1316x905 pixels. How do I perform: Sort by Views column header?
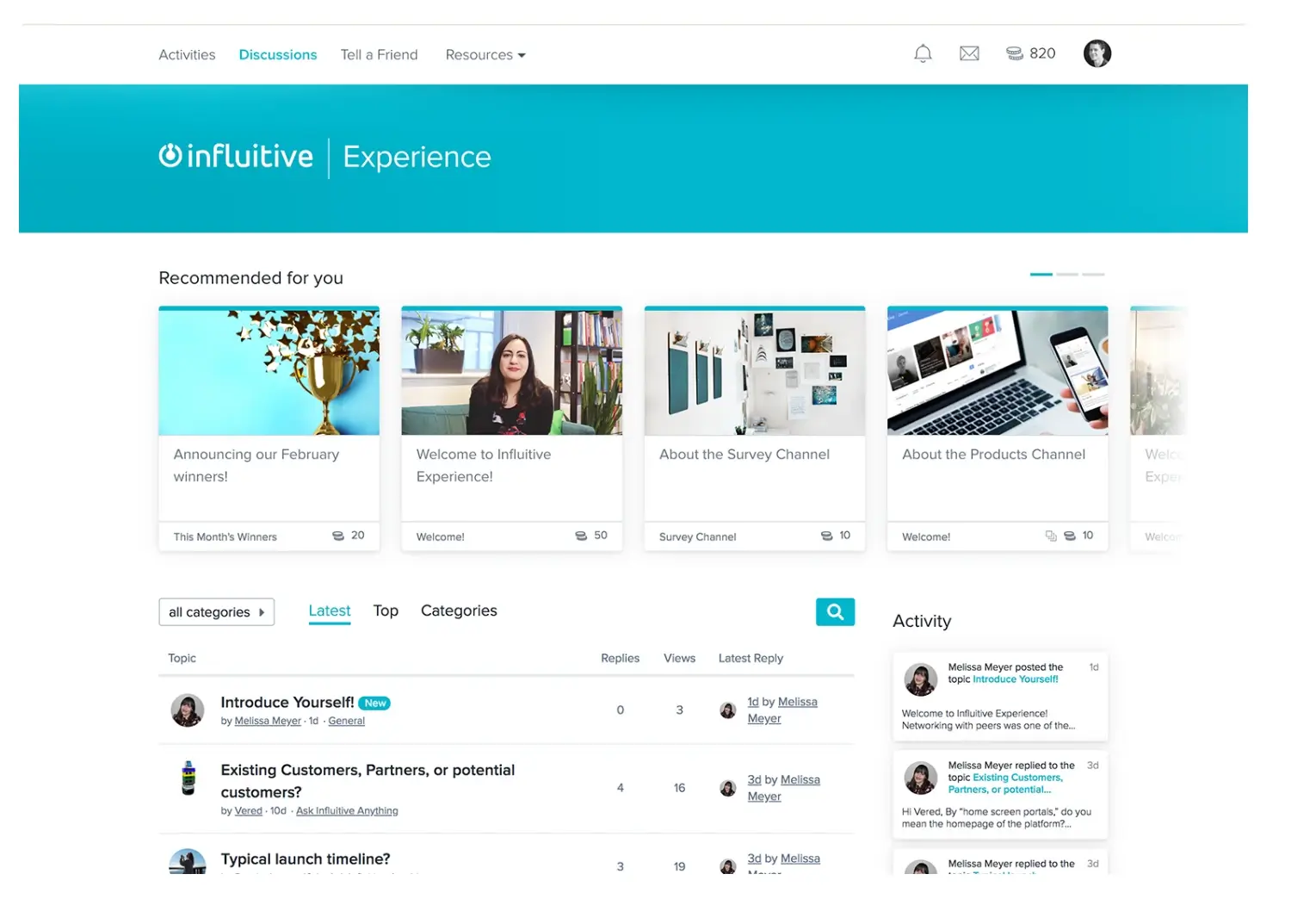679,659
